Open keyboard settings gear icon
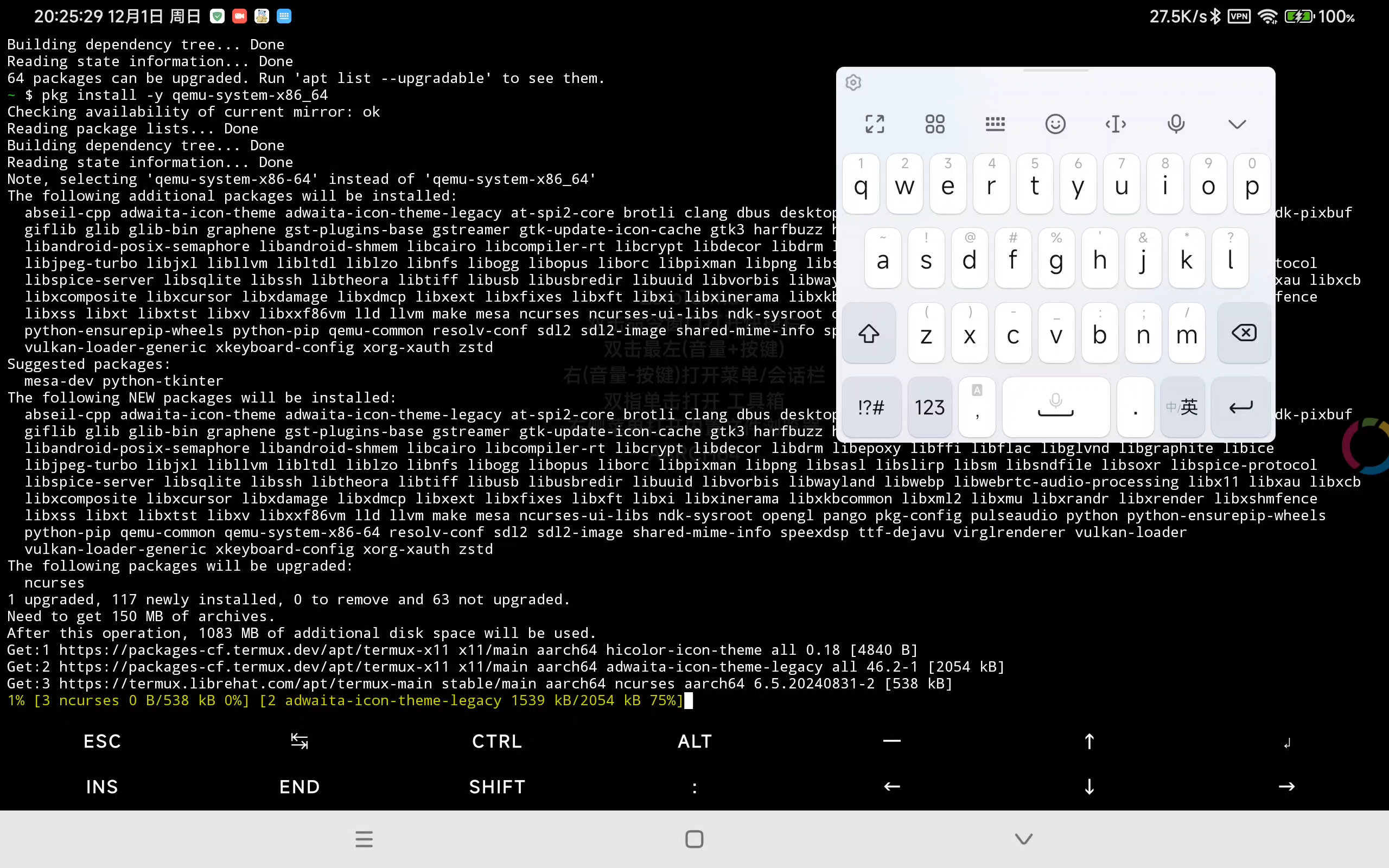Image resolution: width=1389 pixels, height=868 pixels. point(853,82)
